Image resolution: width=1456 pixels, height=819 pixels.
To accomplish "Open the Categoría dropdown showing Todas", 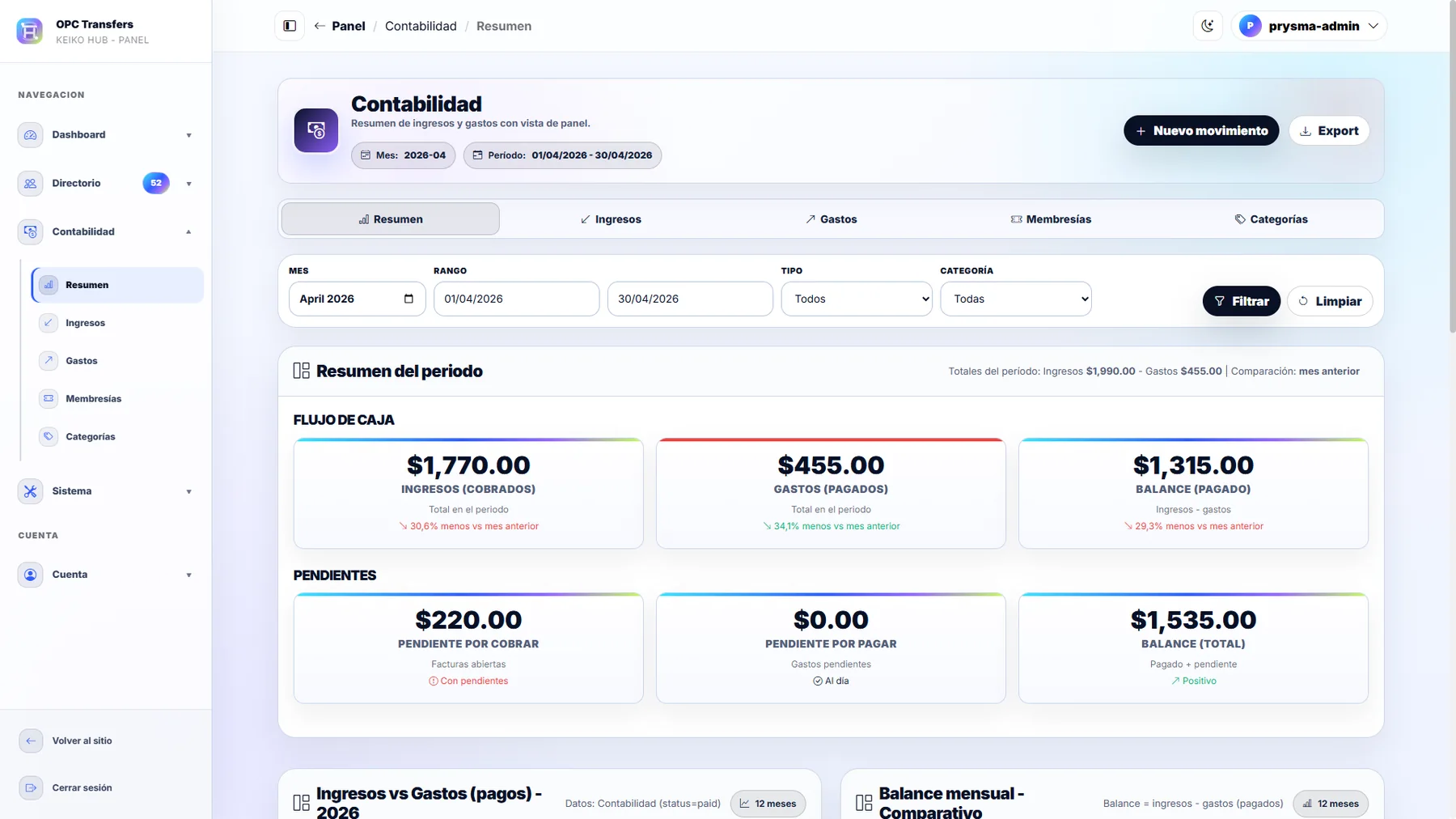I will (1016, 299).
